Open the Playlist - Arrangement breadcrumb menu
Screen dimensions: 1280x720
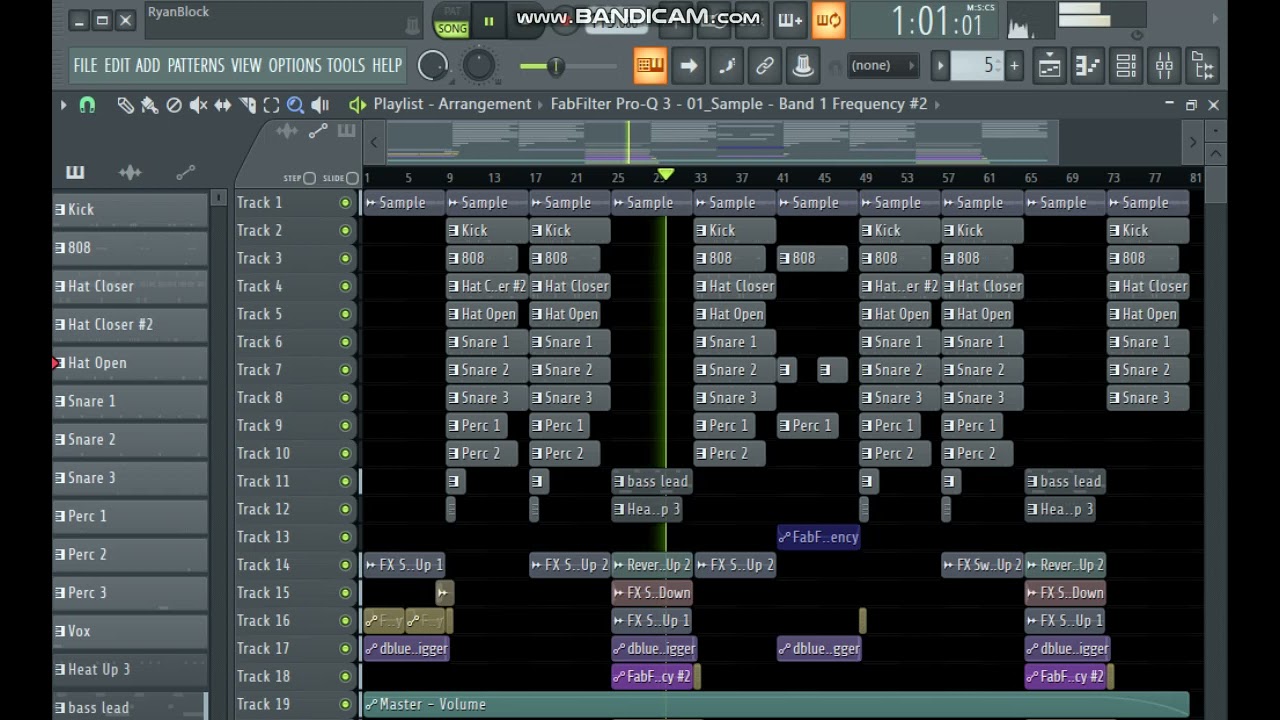click(x=452, y=104)
